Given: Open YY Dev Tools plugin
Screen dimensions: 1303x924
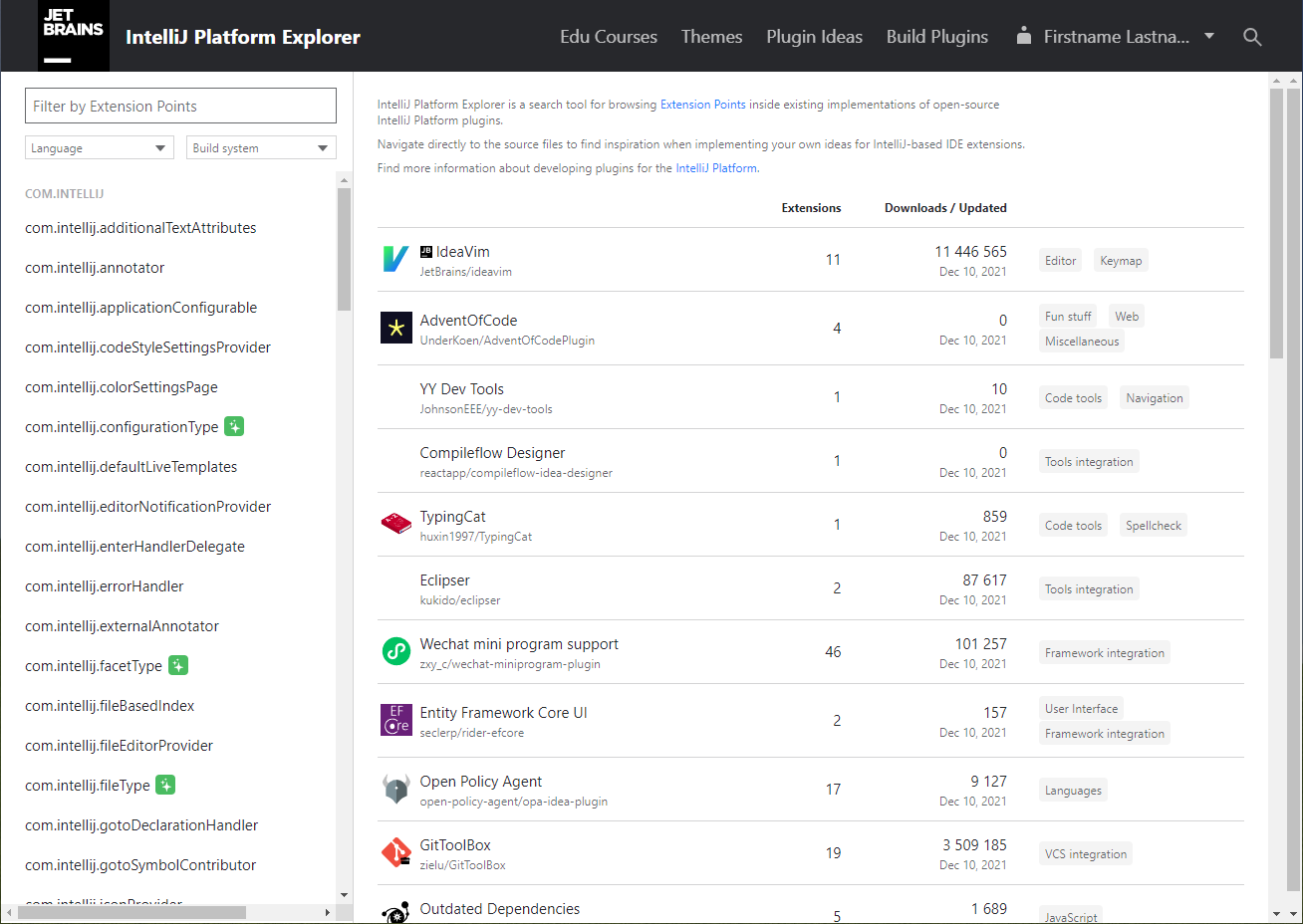Looking at the screenshot, I should pos(462,389).
